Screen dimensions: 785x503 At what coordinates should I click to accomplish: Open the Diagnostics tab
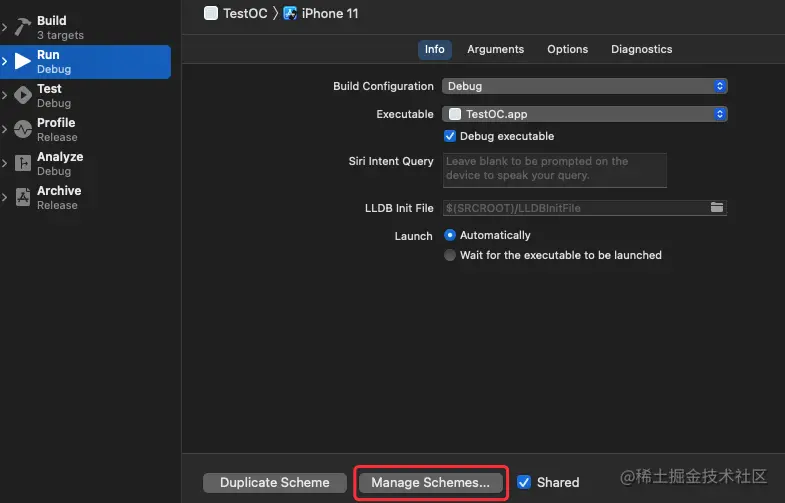(x=641, y=49)
